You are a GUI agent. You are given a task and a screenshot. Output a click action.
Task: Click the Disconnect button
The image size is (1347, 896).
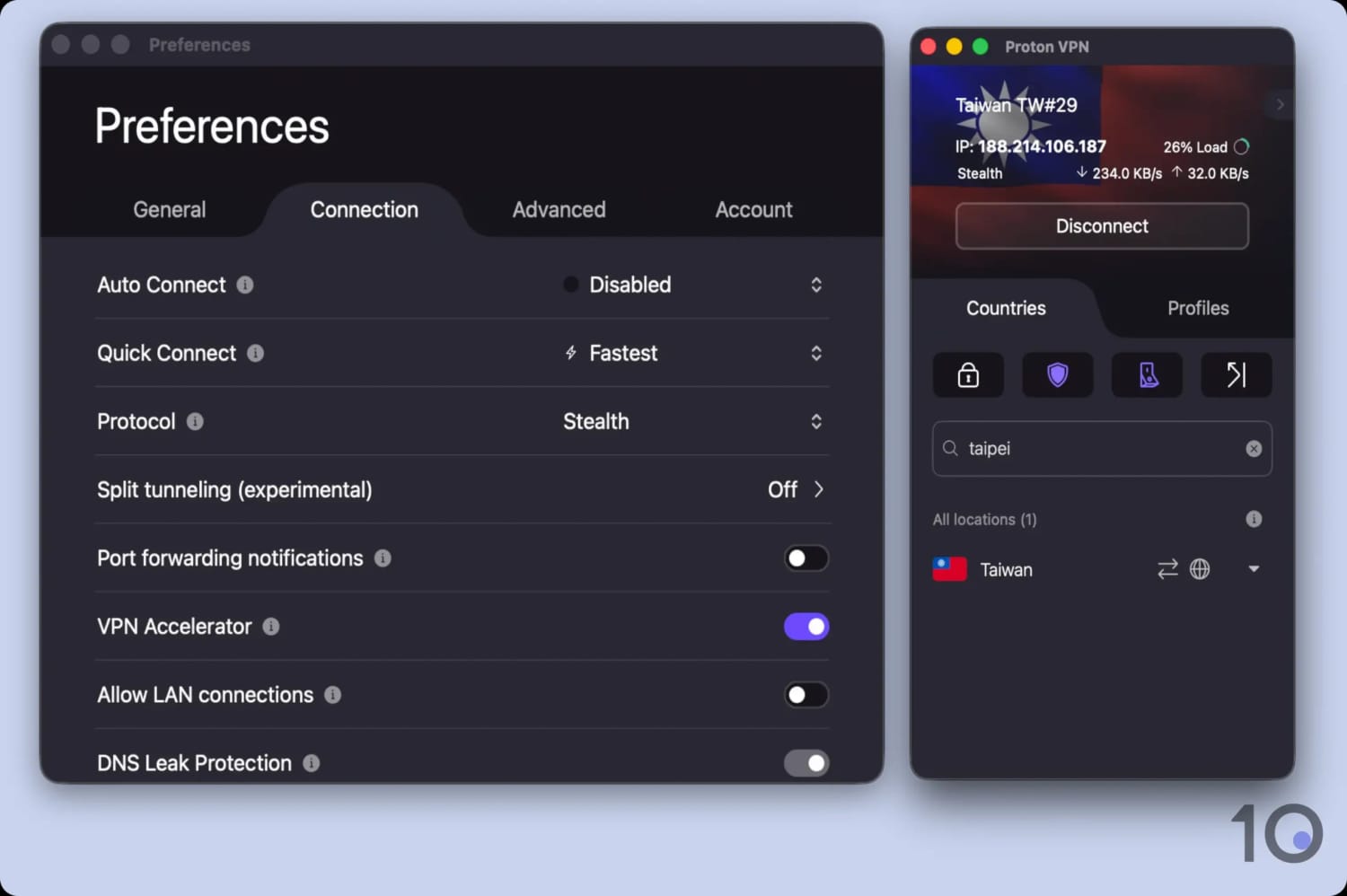pos(1102,226)
